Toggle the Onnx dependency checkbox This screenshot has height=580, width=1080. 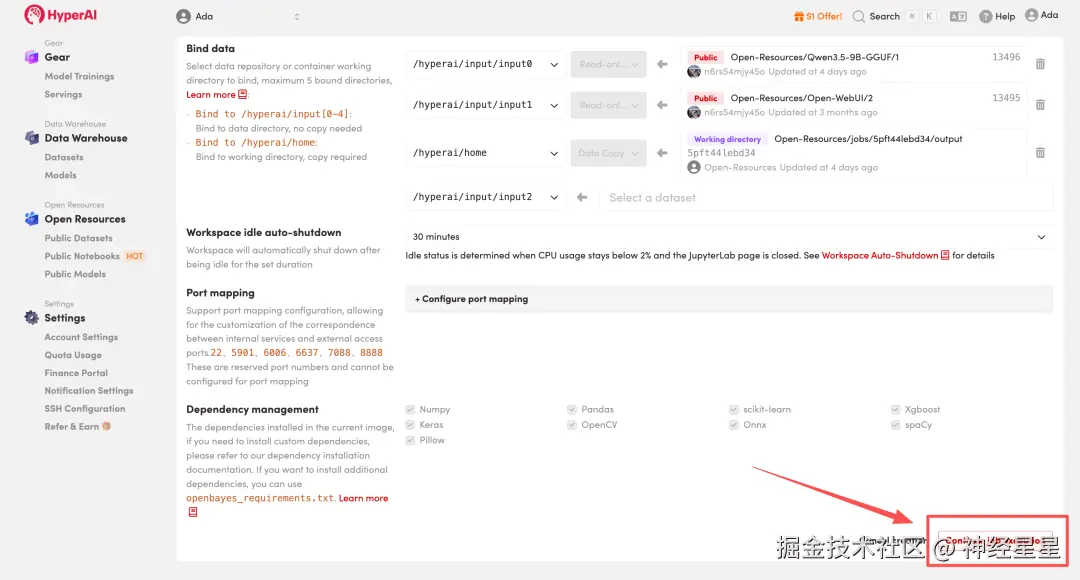click(734, 424)
